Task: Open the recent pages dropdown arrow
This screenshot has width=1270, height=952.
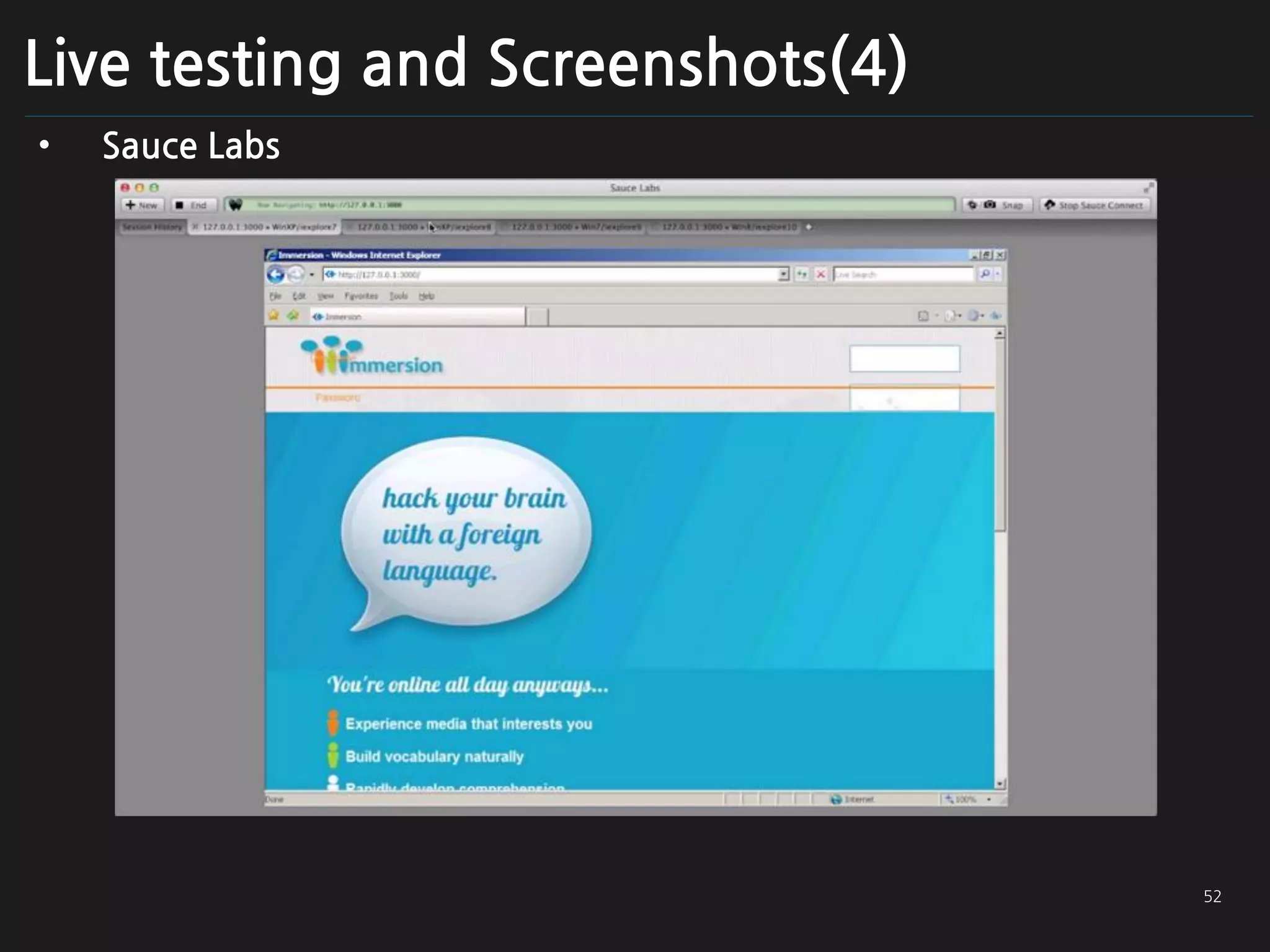Action: 312,275
